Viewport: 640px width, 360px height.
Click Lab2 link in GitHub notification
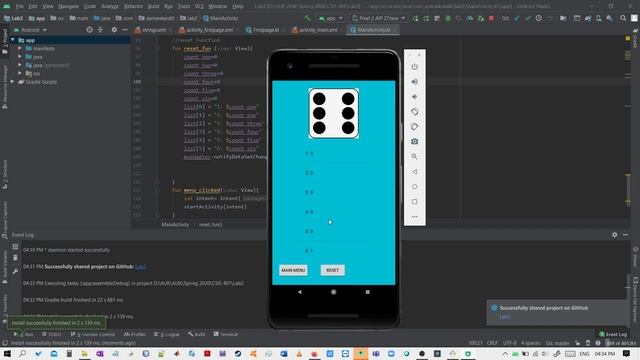(x=505, y=316)
